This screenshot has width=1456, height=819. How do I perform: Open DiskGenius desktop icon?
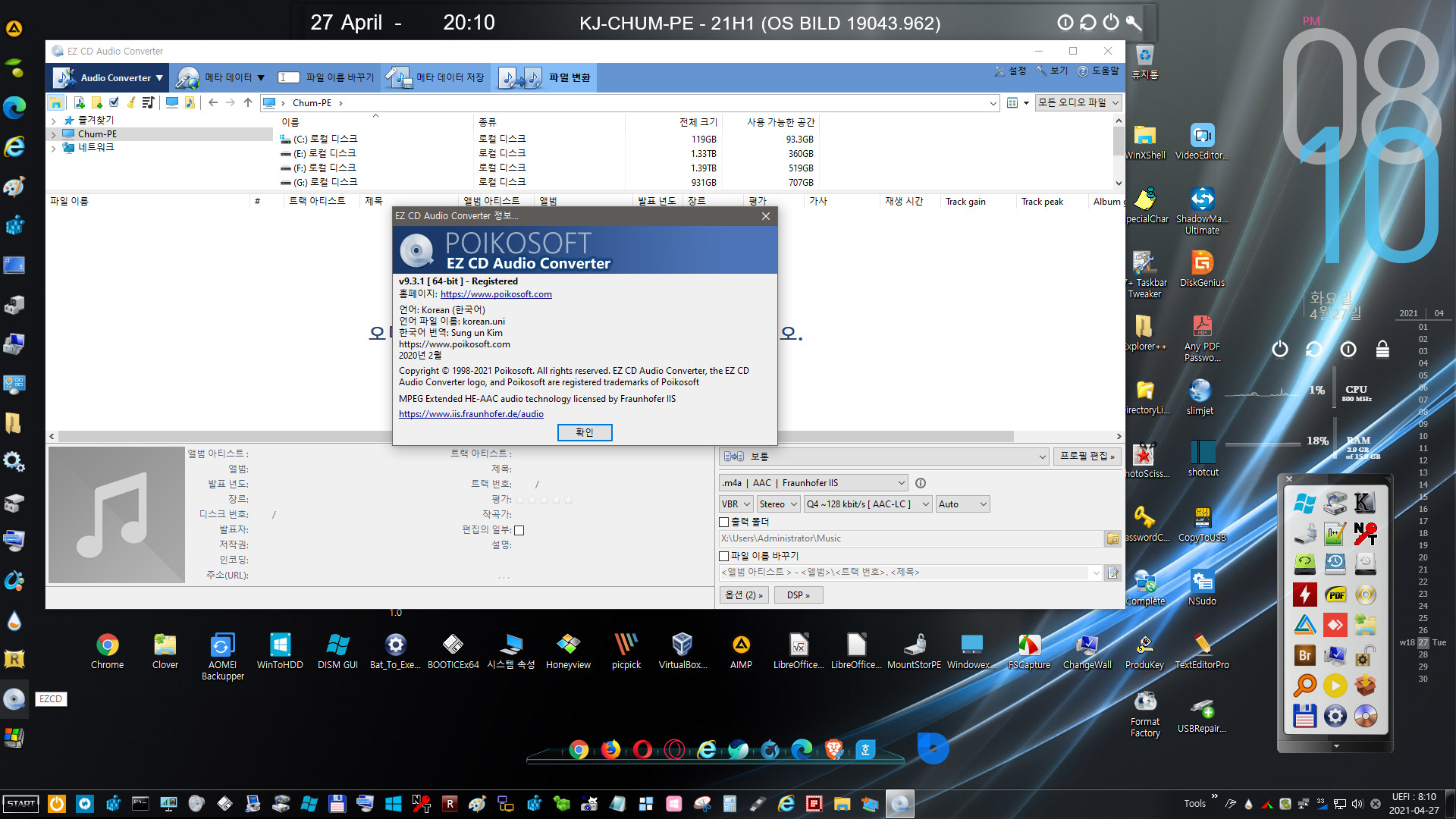click(1202, 269)
